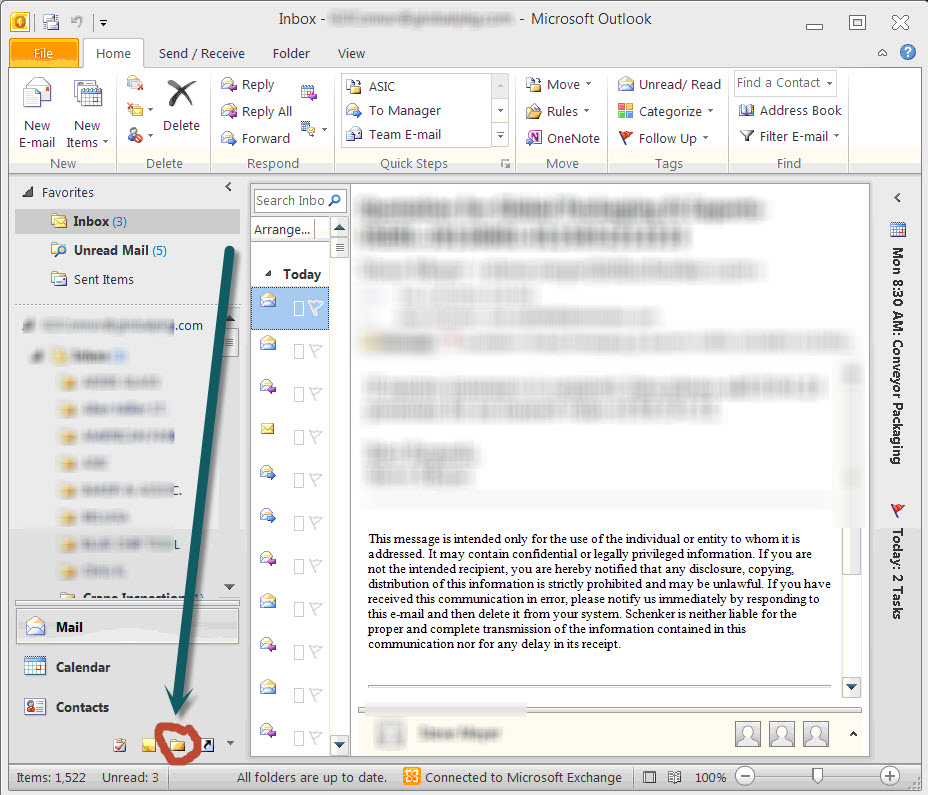
Task: Toggle the category box on the second message
Action: [298, 351]
